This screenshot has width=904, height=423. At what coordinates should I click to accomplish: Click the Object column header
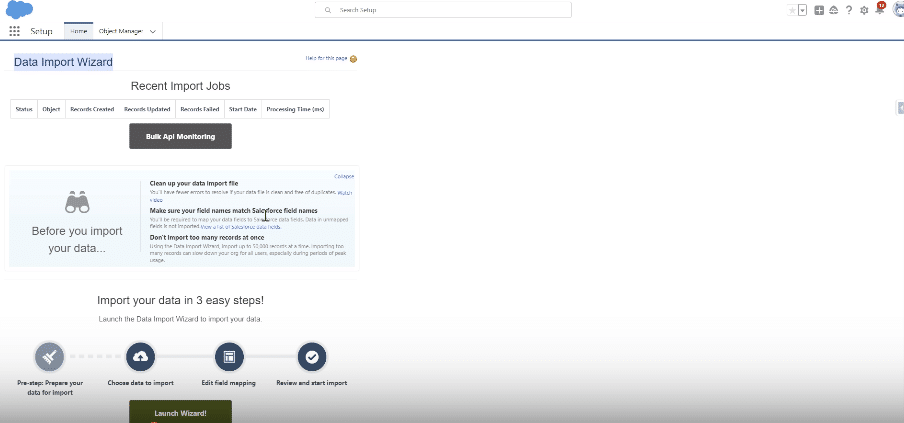[x=51, y=109]
